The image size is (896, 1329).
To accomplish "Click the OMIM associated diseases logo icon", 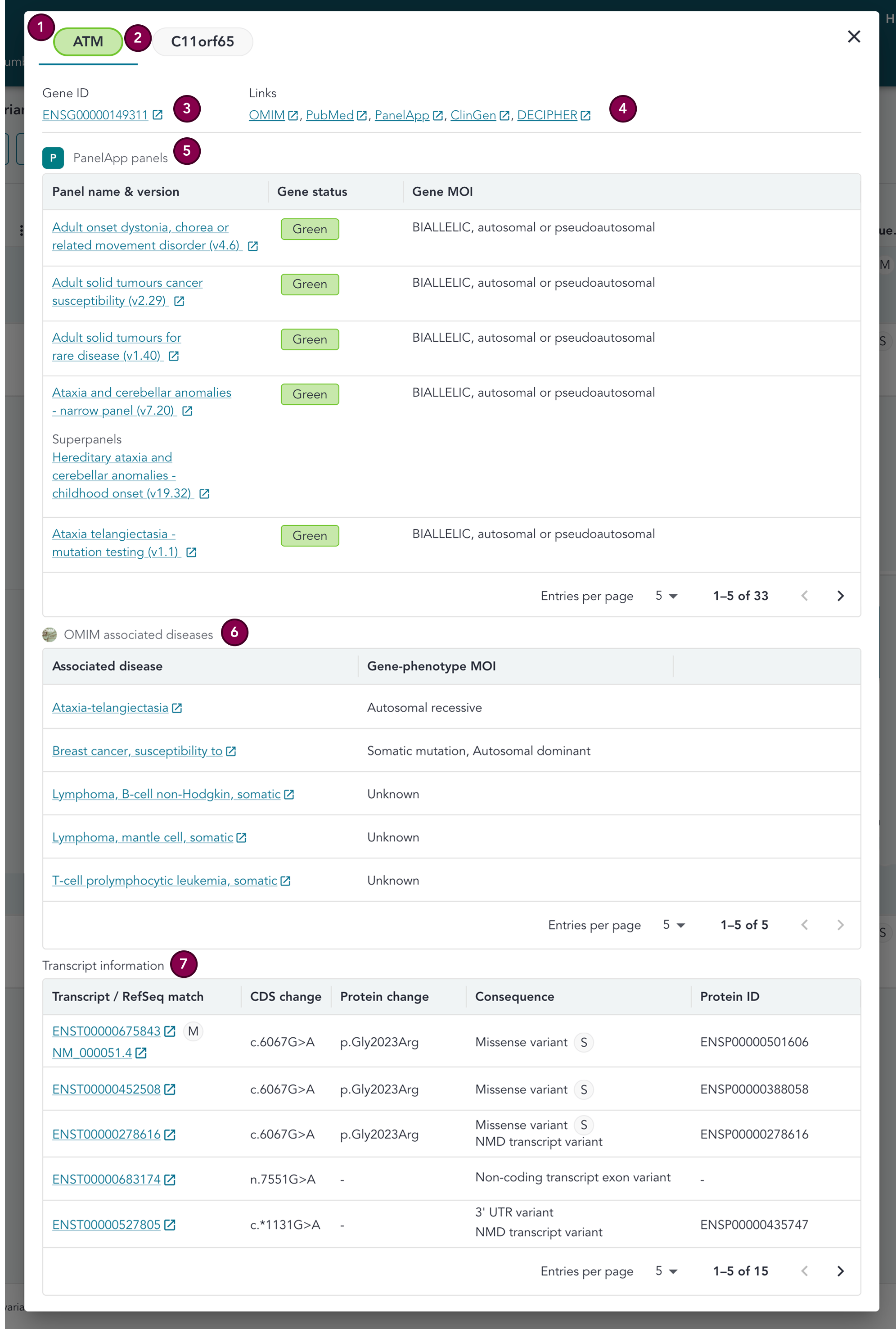I will click(50, 634).
